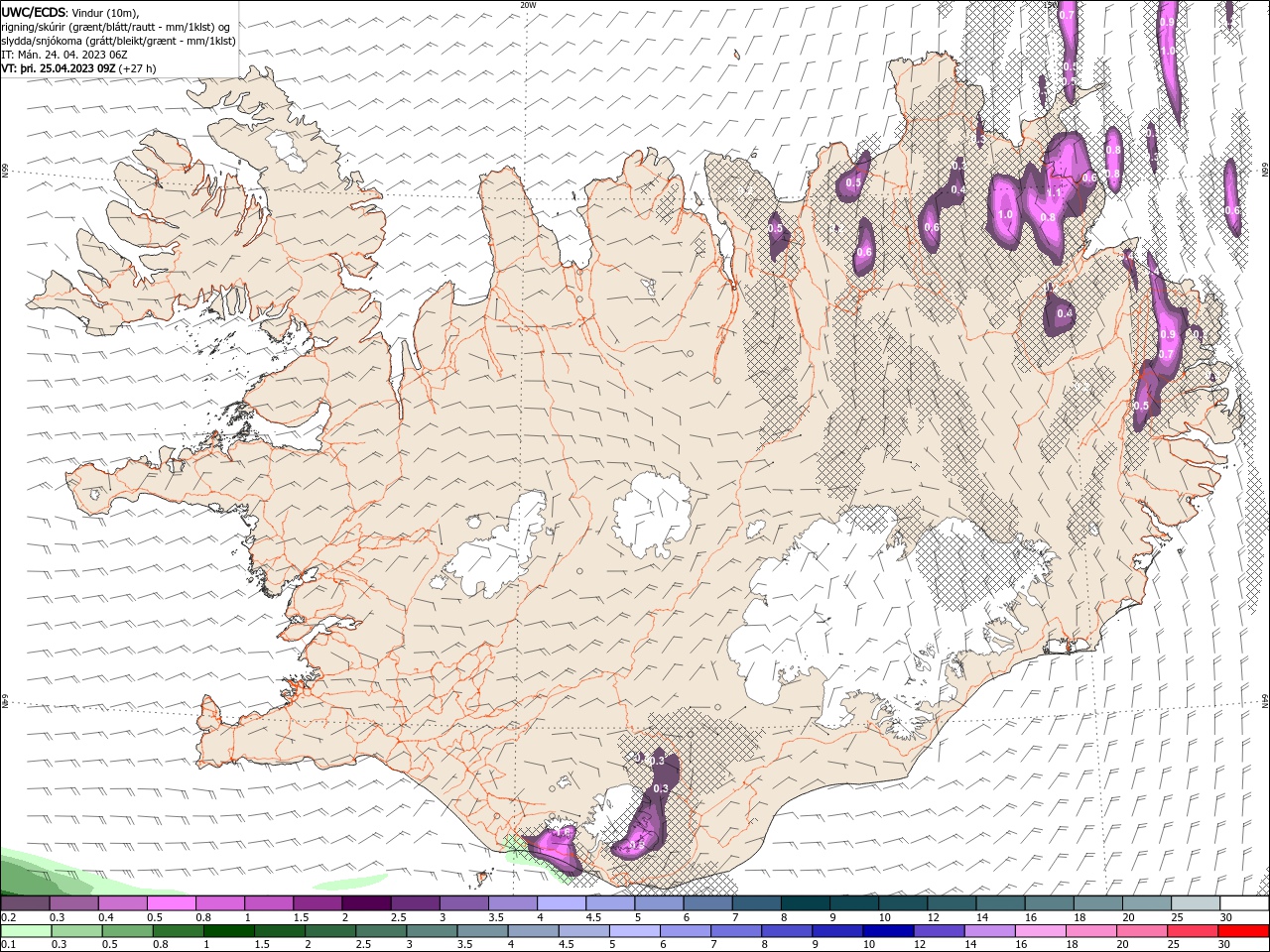The height and width of the screenshot is (952, 1270).
Task: Click the '0.8' value in the northeast pink blob
Action: [x=1048, y=217]
